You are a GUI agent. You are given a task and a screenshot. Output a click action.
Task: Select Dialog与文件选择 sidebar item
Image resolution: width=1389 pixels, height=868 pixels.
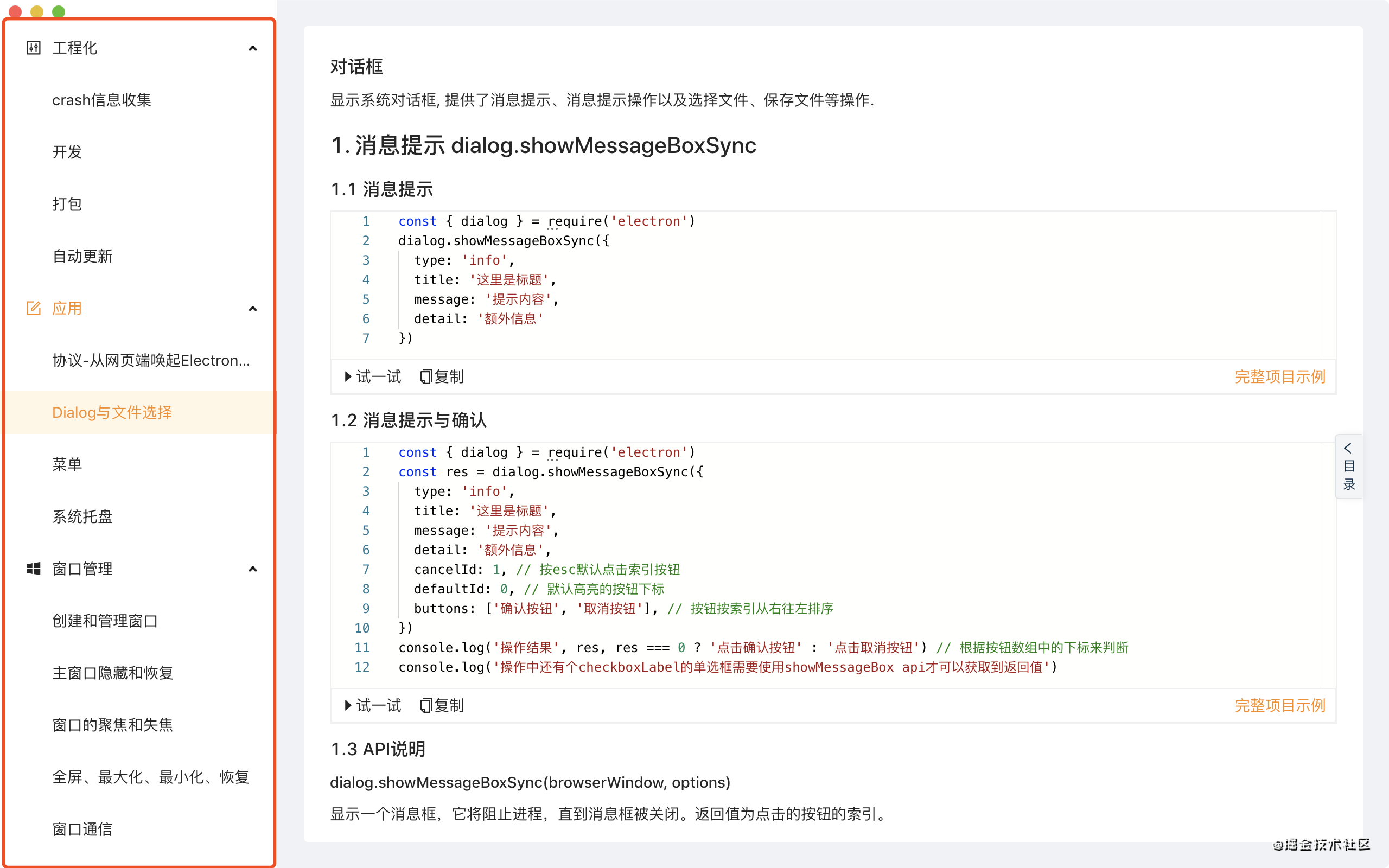tap(112, 412)
